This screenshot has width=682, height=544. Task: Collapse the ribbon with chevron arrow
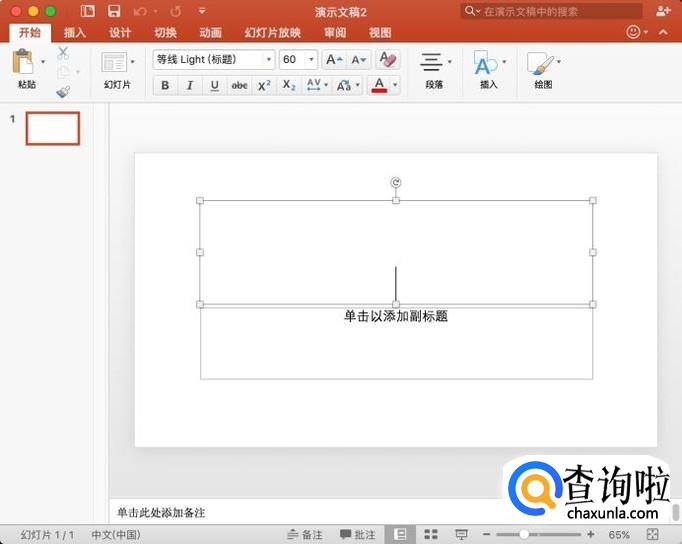[663, 32]
